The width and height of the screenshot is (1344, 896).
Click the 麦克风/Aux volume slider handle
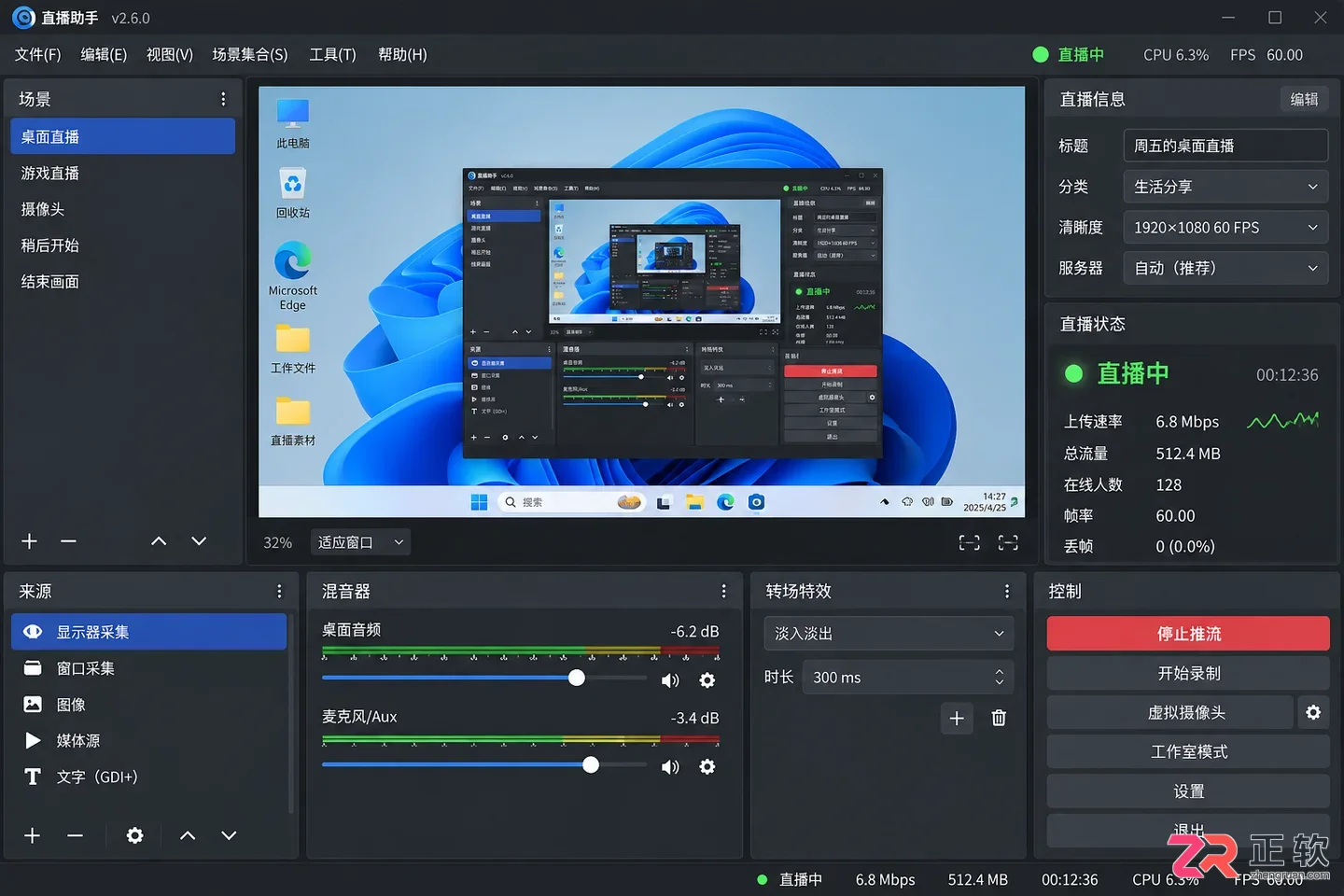coord(591,764)
